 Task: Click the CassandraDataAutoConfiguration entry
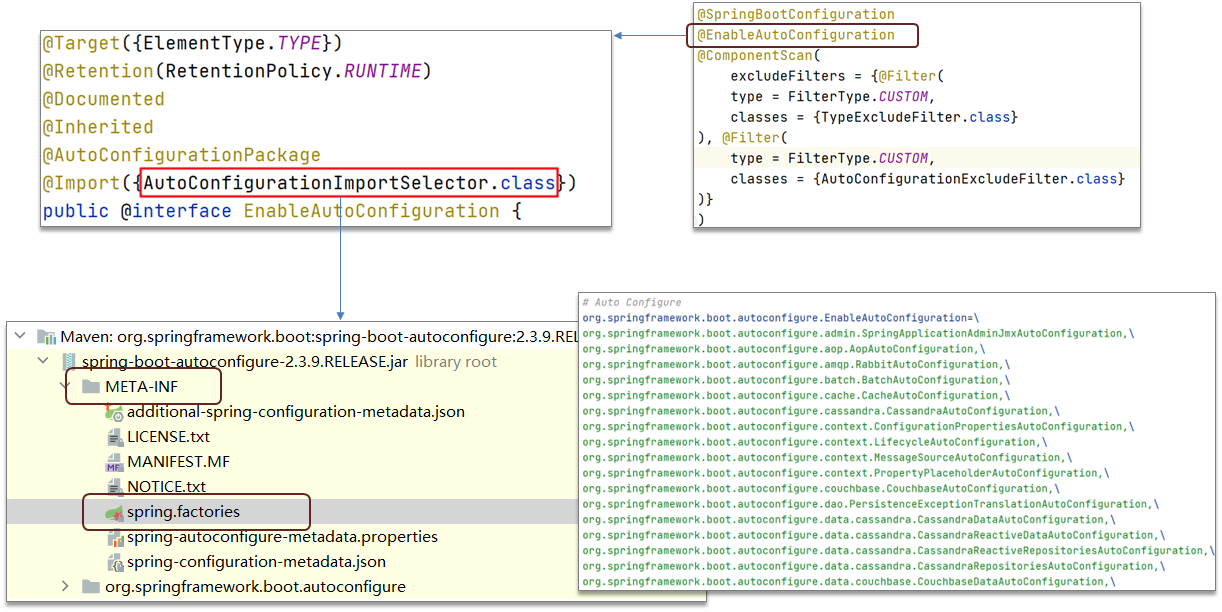848,519
